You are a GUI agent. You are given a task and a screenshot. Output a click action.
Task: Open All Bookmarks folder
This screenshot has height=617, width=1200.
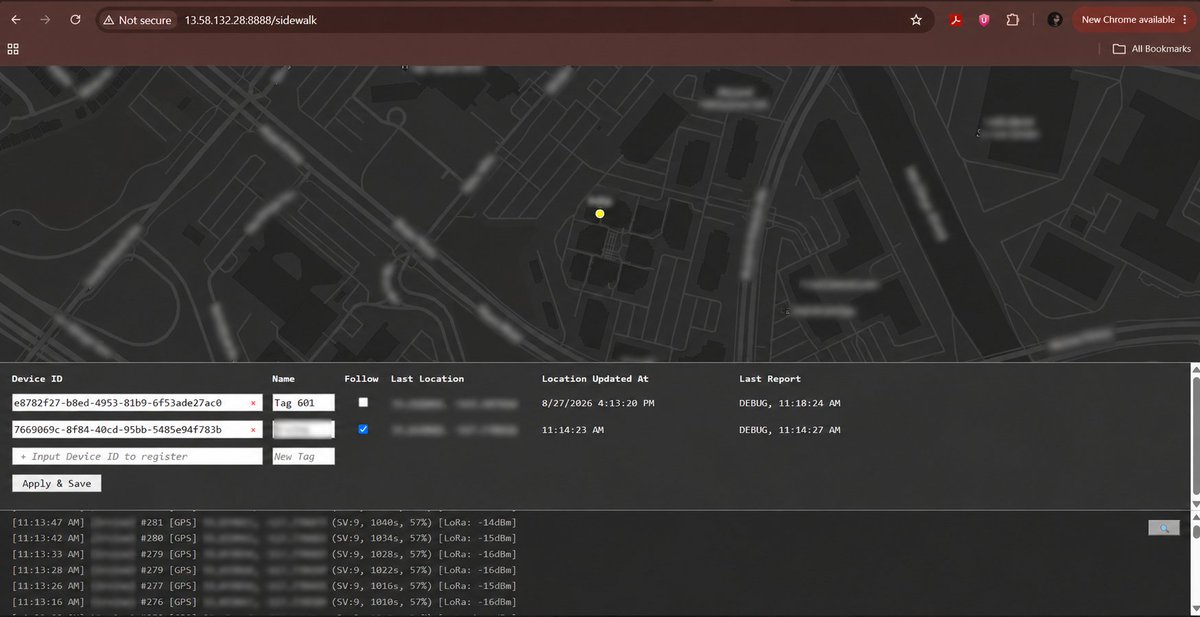(x=1152, y=49)
